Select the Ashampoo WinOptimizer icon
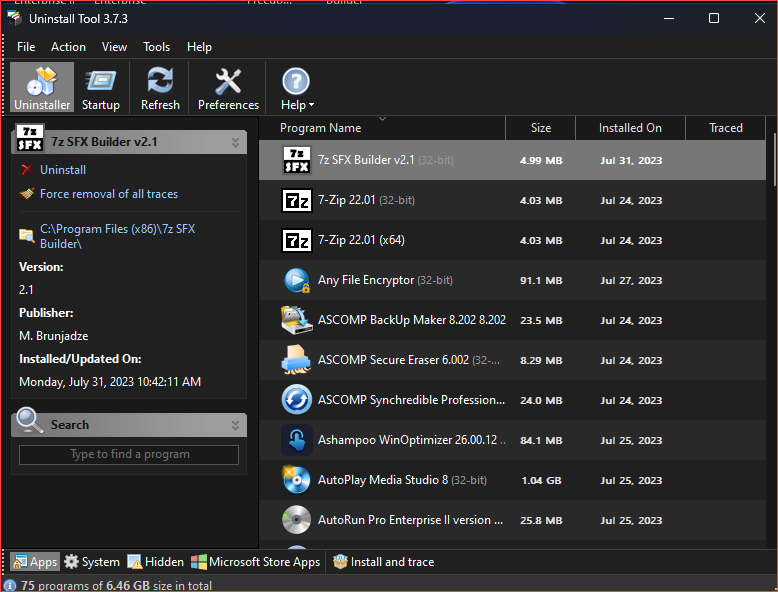 [x=297, y=440]
